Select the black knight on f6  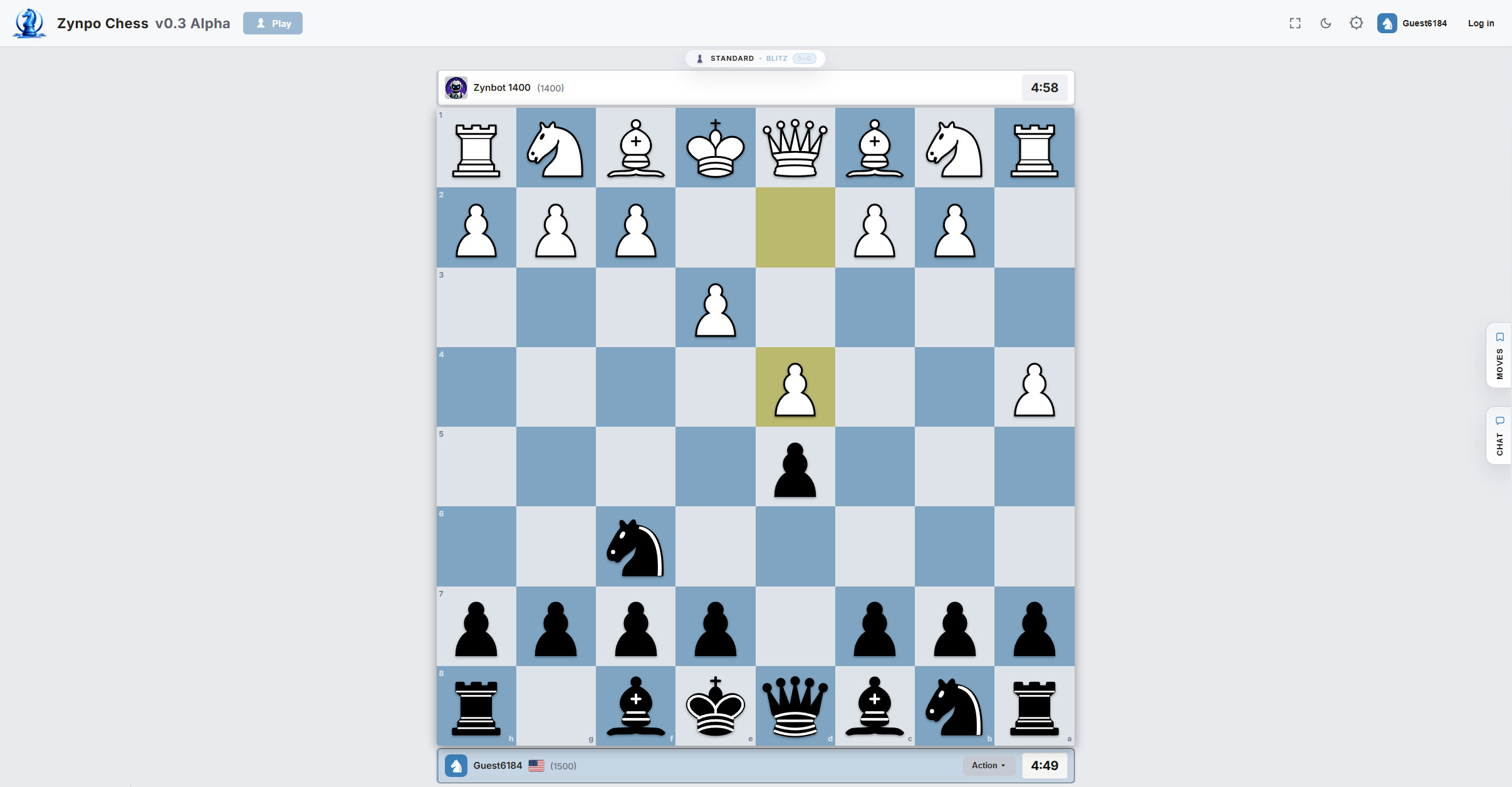(635, 546)
